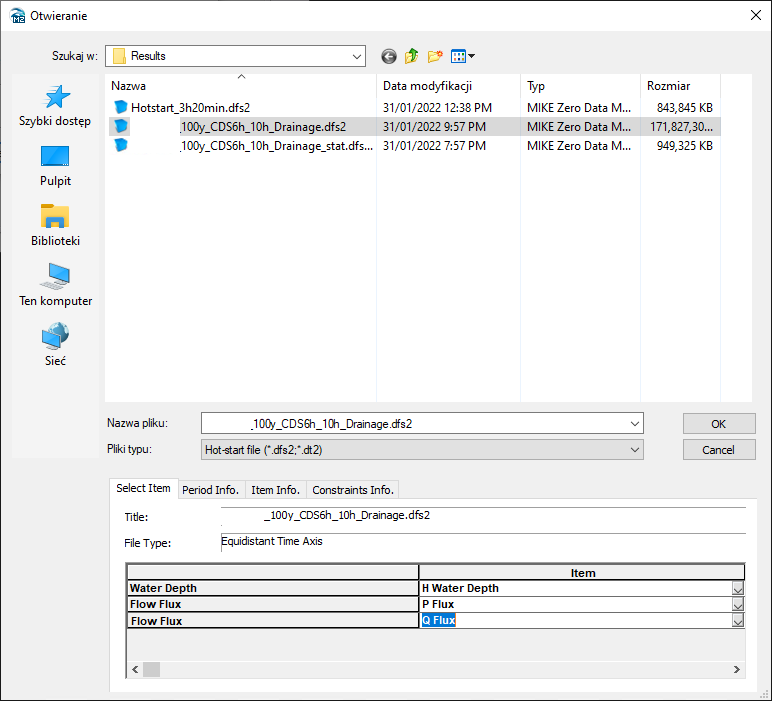
Task: Click the Back navigation arrow icon
Action: (389, 57)
